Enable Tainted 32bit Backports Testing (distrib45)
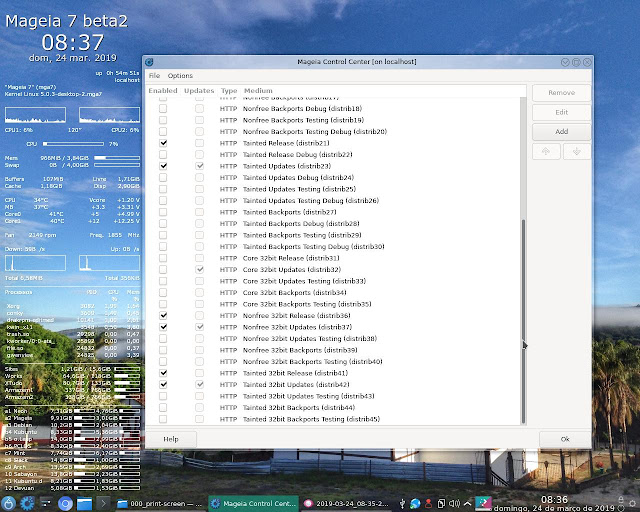This screenshot has height=512, width=640. [163, 419]
